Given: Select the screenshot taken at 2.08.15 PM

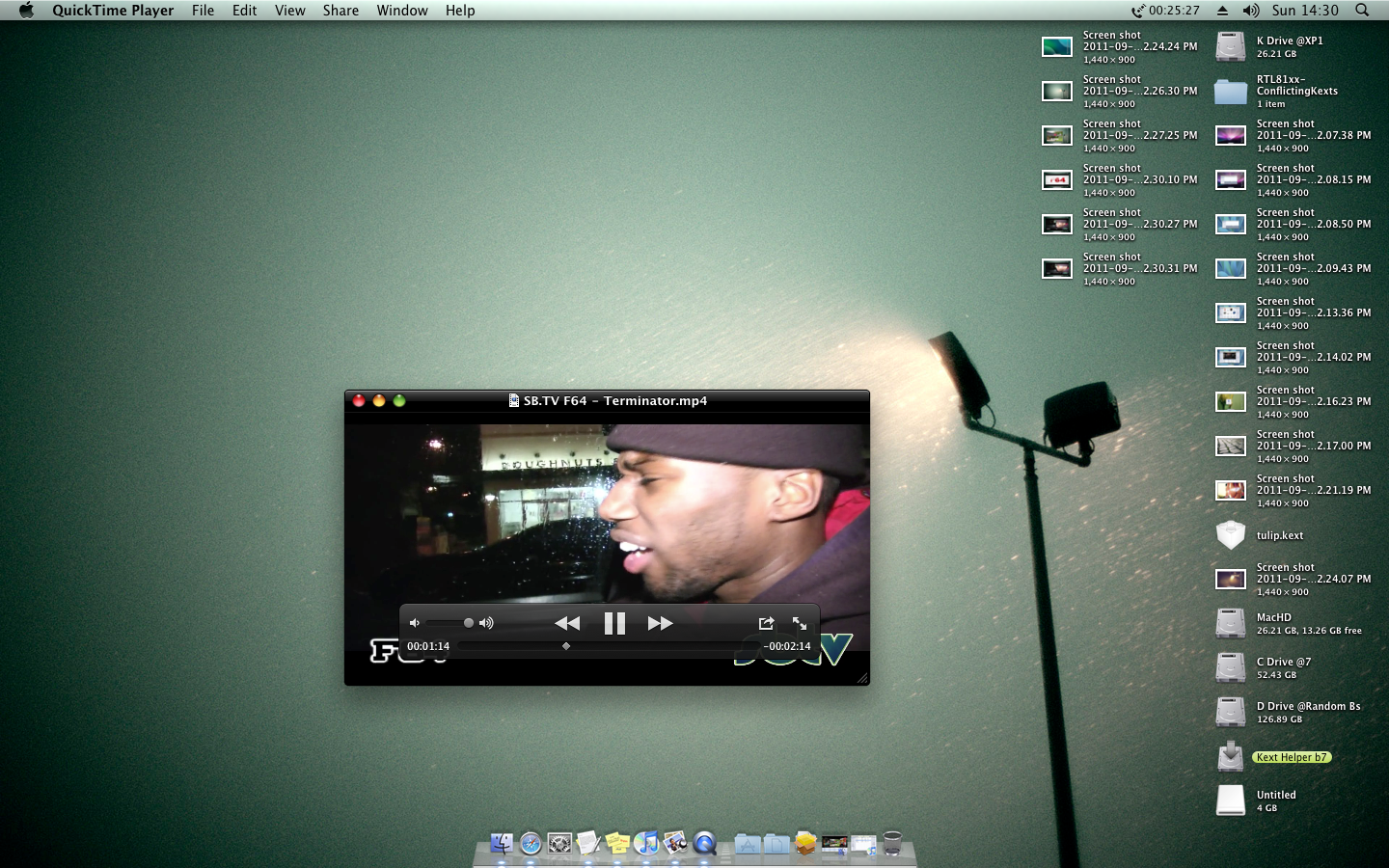Looking at the screenshot, I should 1231,179.
